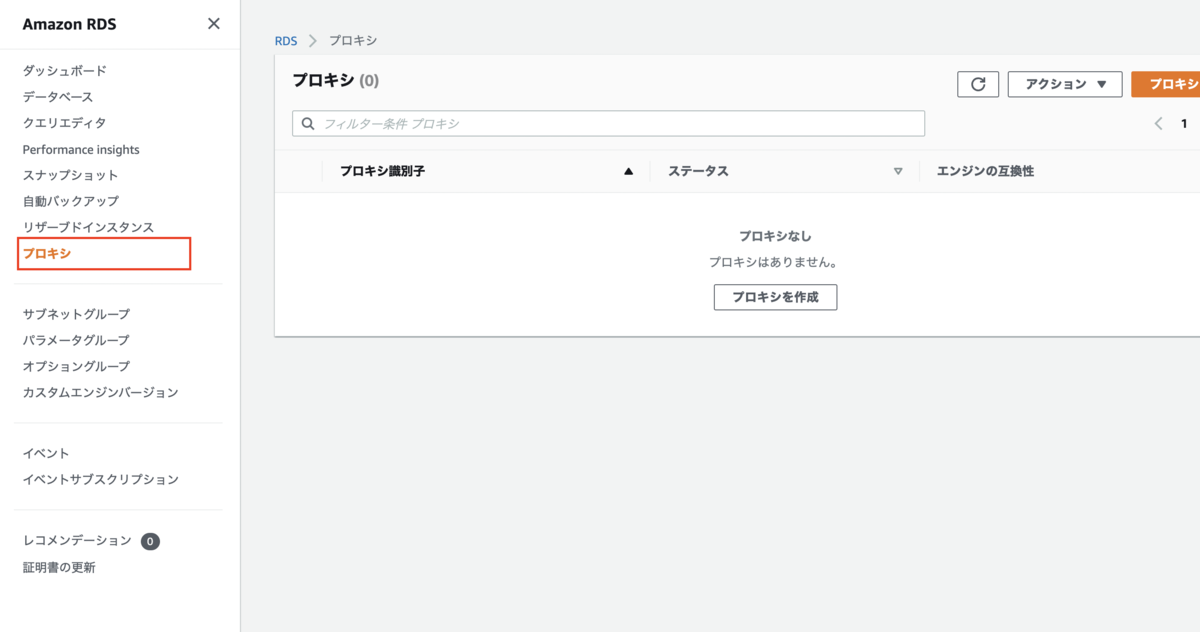Click the プロキシを作成 button in the empty state
Screen dimensions: 1200x632
point(775,297)
